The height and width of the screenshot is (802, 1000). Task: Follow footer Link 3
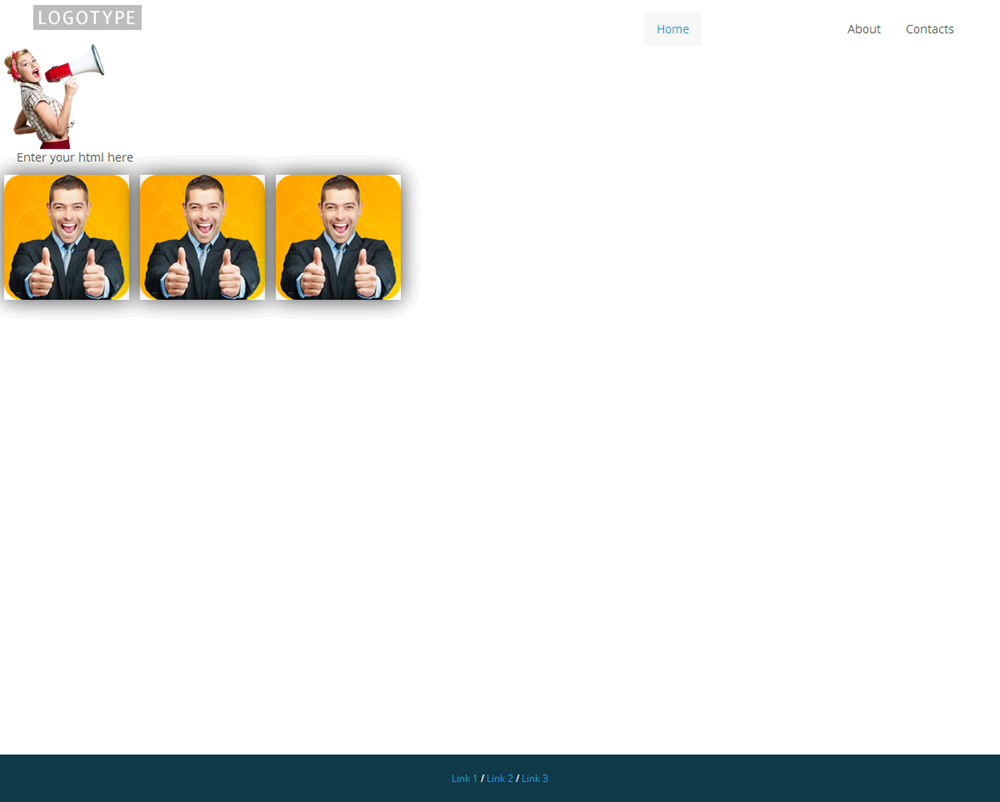[x=534, y=778]
